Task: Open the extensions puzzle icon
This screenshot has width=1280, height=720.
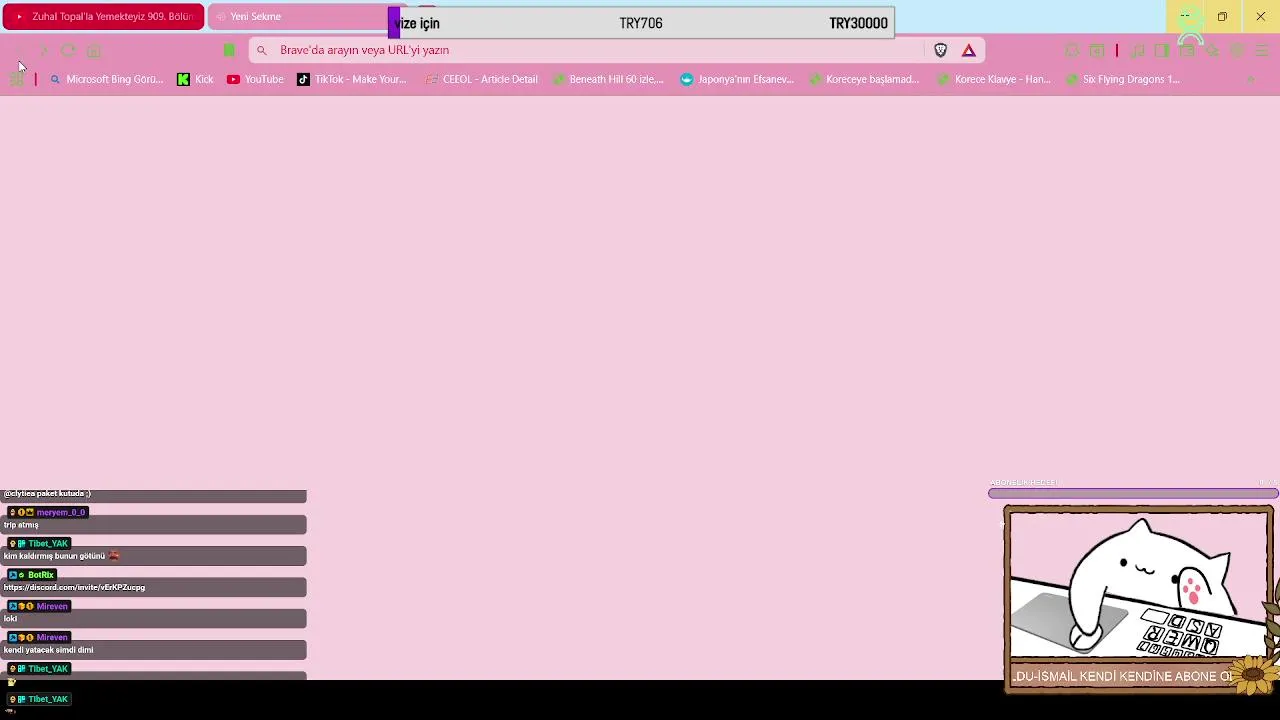Action: [x=1072, y=50]
